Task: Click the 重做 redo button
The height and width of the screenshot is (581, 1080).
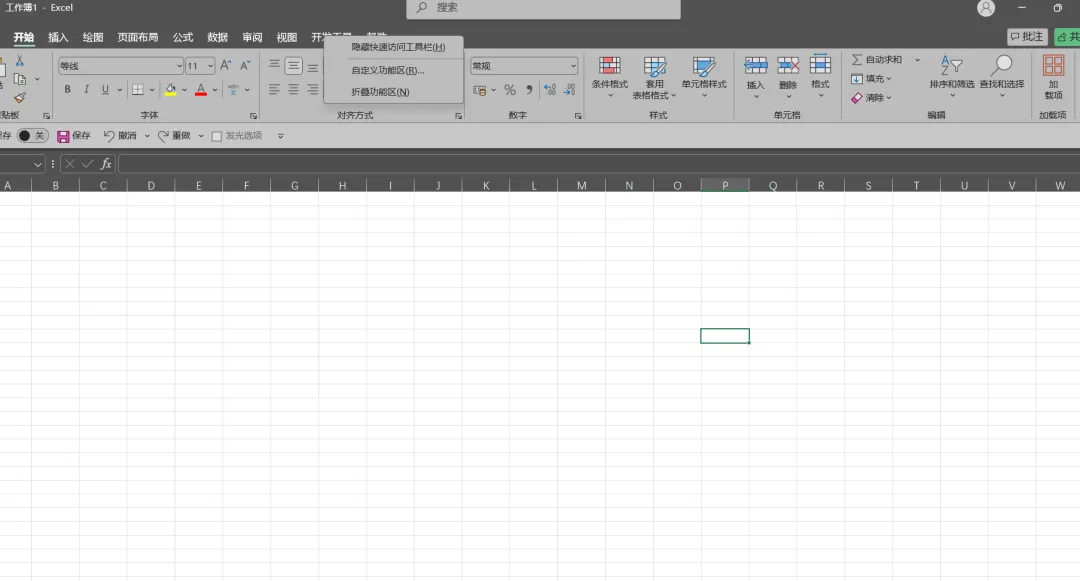Action: tap(174, 136)
